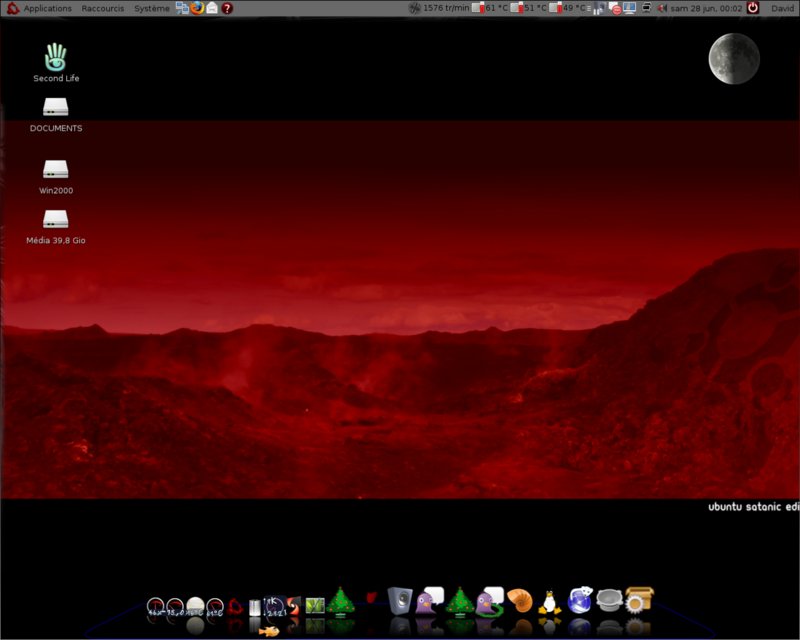Open the mail envelope launcher in panel
The width and height of the screenshot is (800, 640).
coord(212,8)
